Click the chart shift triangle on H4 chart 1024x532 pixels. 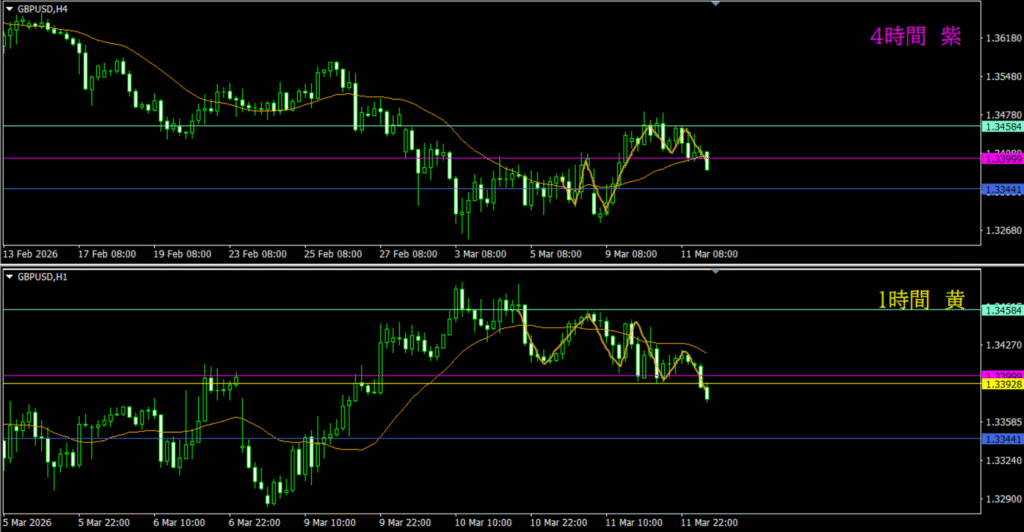pos(715,4)
